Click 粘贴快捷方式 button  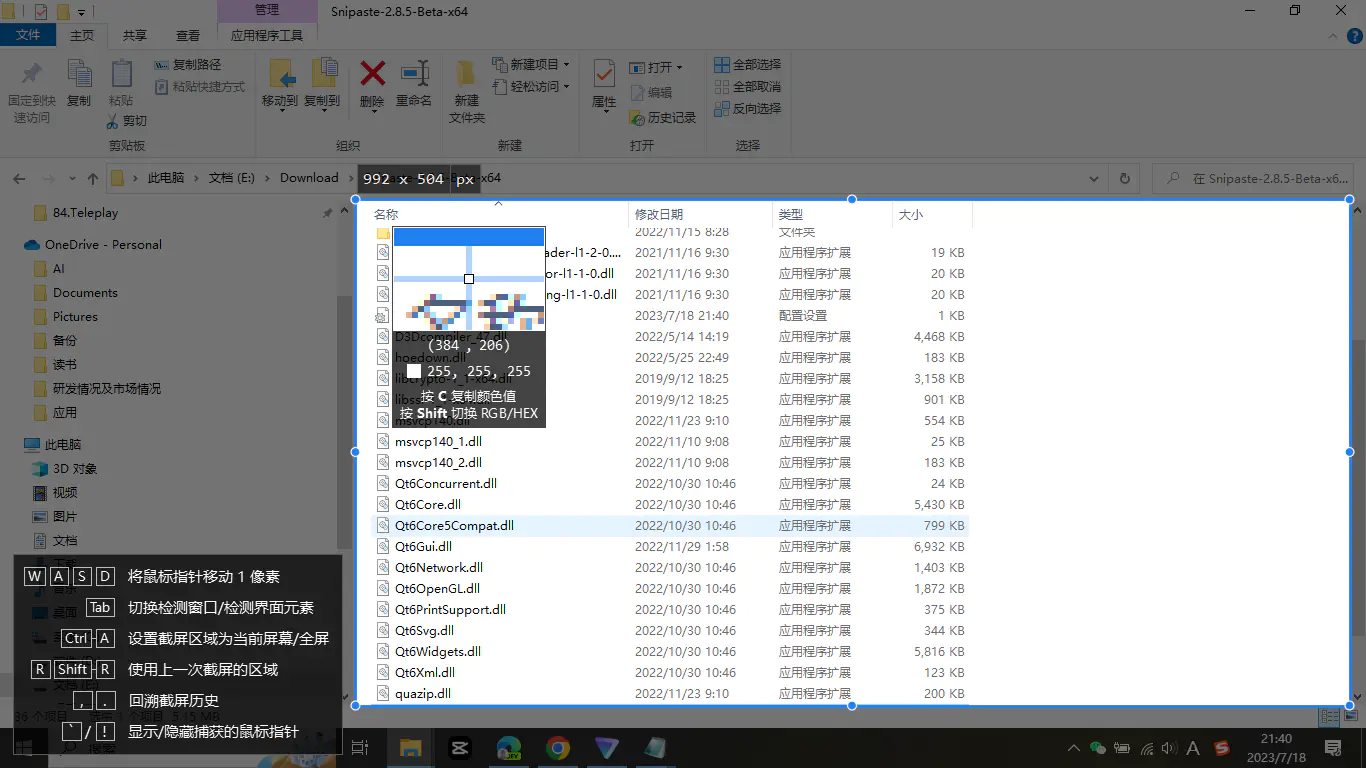coord(200,87)
